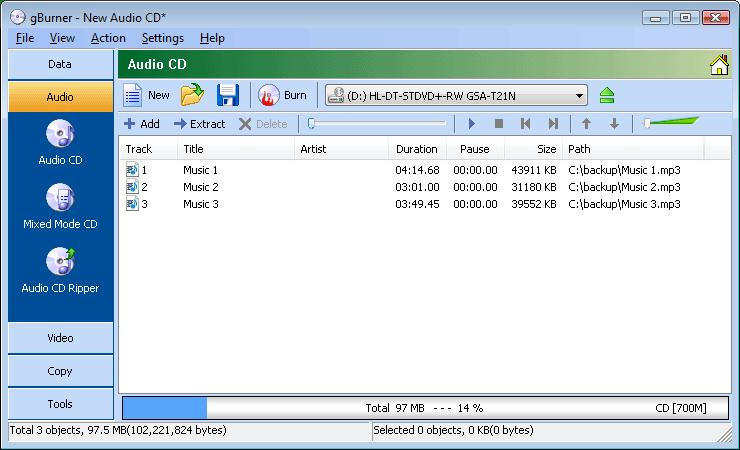Viewport: 740px width, 450px height.
Task: Open the Help menu
Action: [212, 38]
